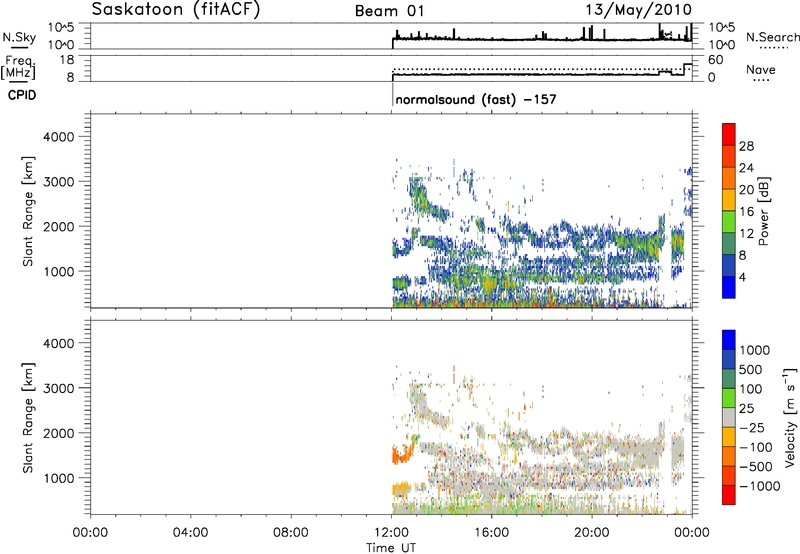
Task: Click the 'N.Sky' legend label
Action: [x=19, y=37]
